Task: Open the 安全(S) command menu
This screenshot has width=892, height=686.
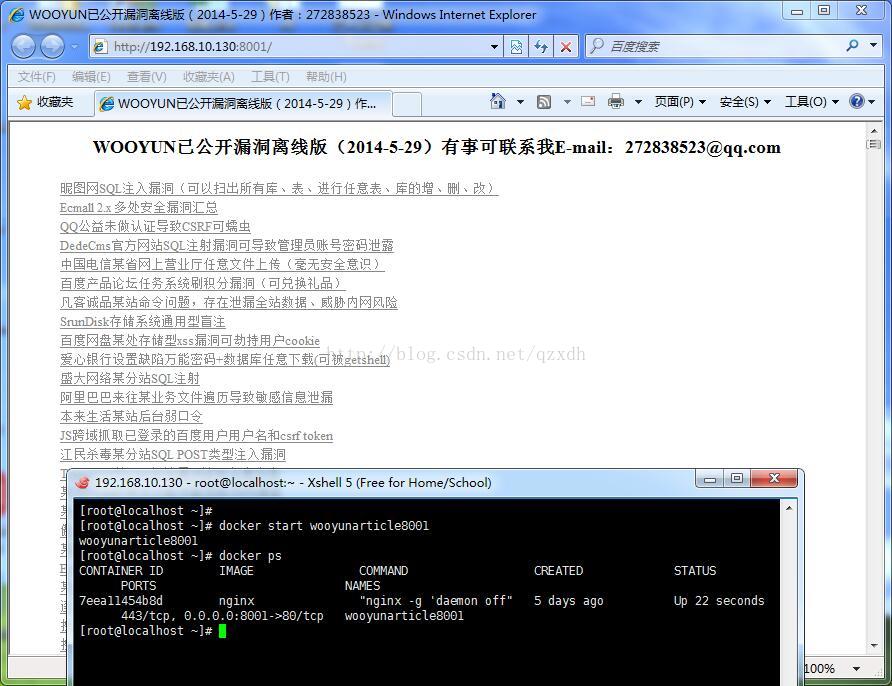Action: (x=745, y=102)
